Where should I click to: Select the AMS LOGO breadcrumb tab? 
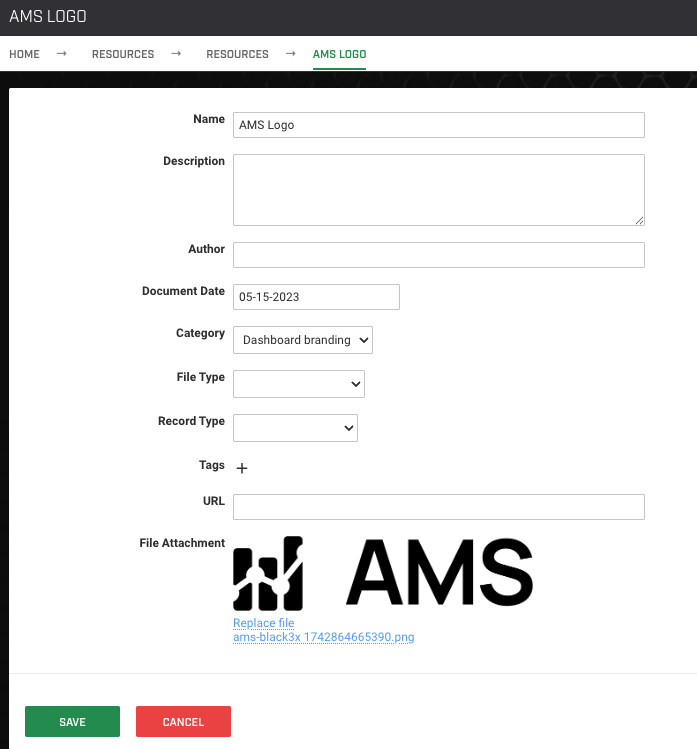(x=340, y=54)
